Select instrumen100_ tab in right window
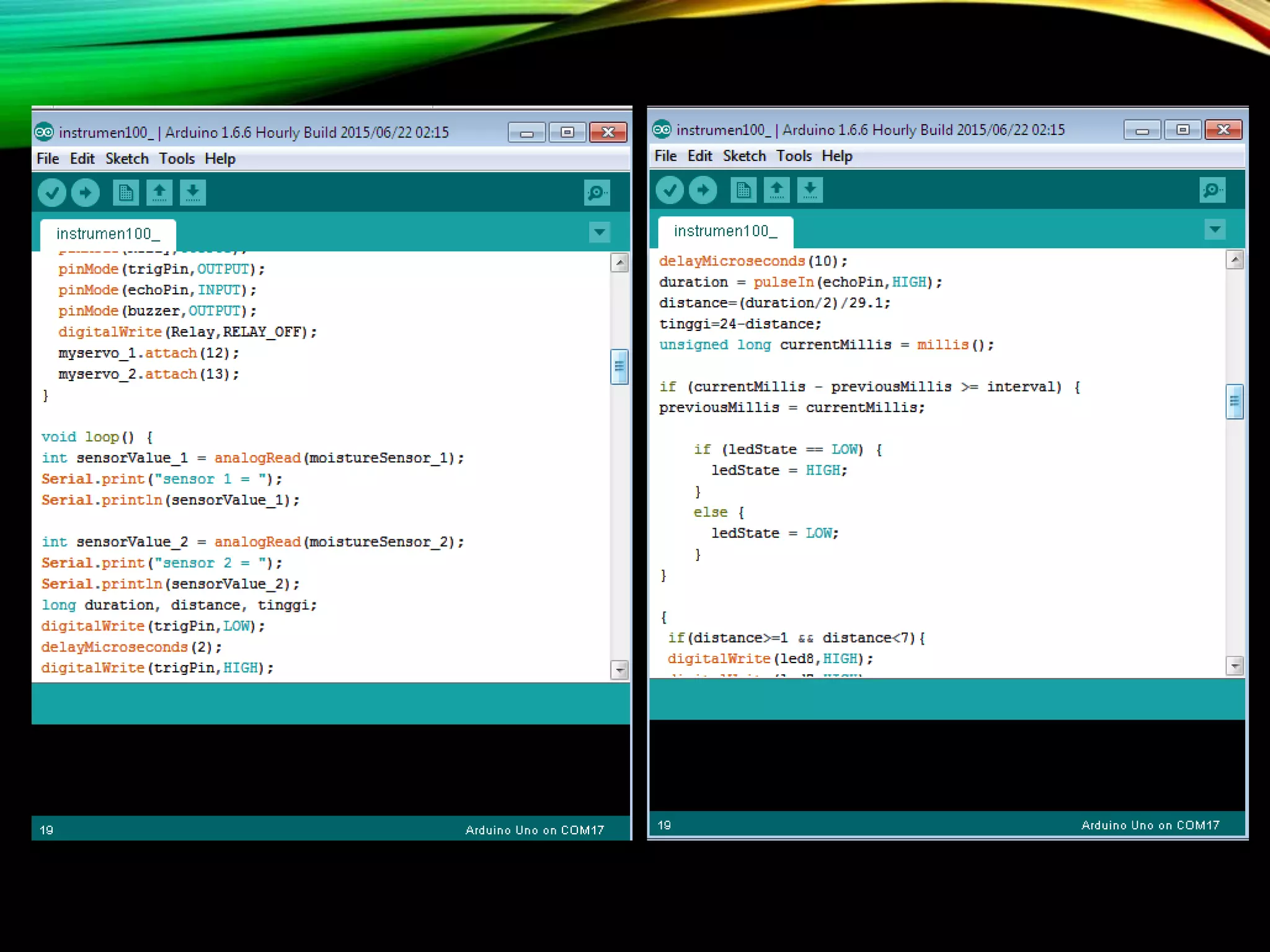Viewport: 1270px width, 952px height. [x=725, y=231]
